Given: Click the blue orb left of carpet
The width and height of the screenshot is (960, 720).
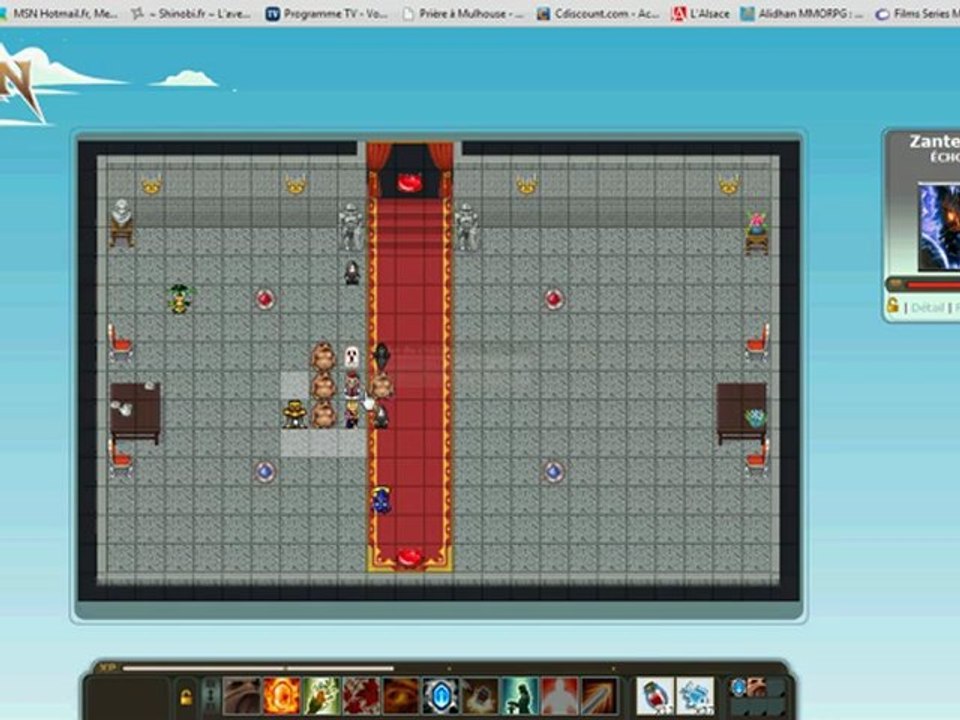Looking at the screenshot, I should [x=264, y=471].
